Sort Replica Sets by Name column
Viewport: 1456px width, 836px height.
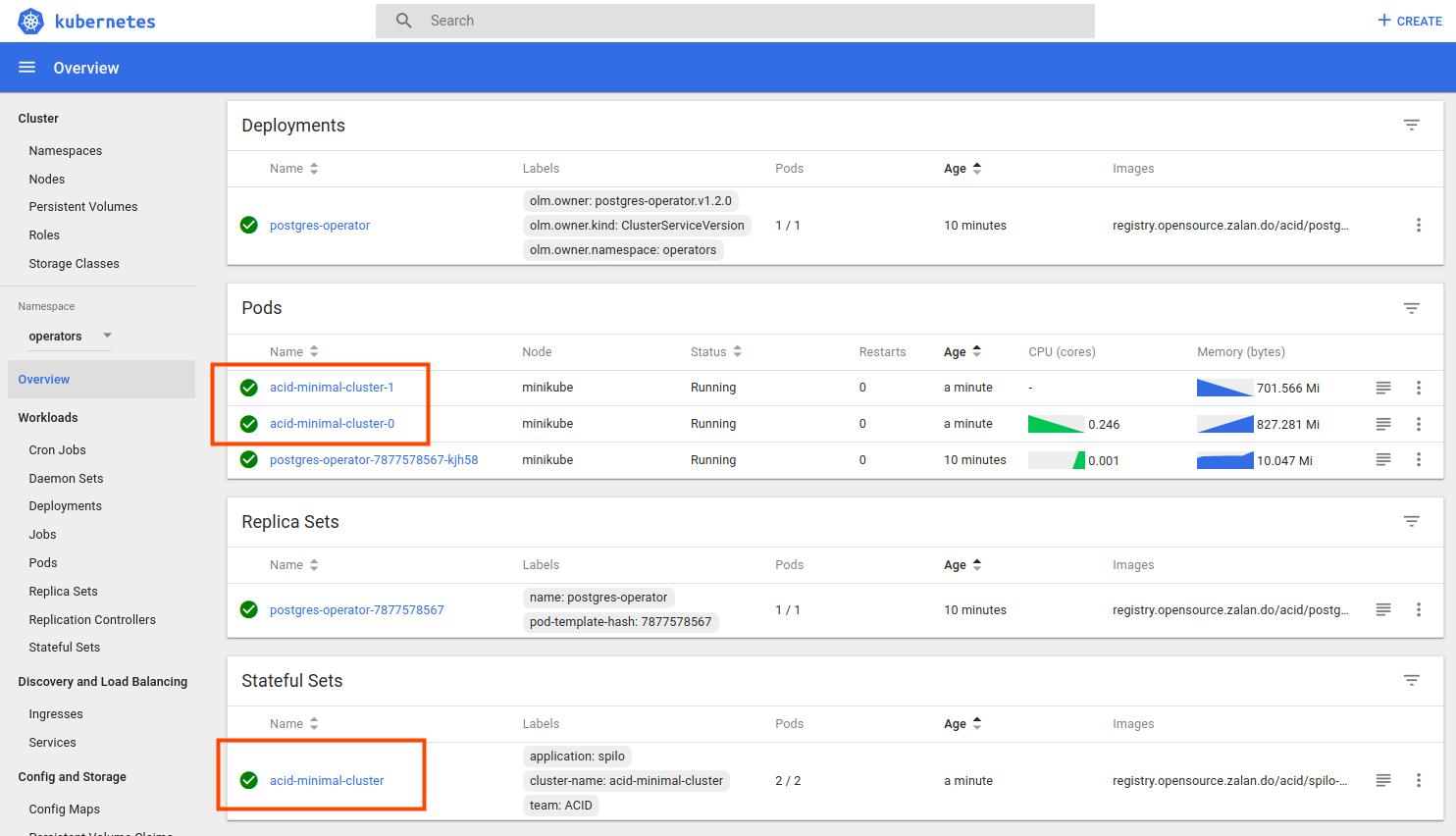(x=293, y=565)
